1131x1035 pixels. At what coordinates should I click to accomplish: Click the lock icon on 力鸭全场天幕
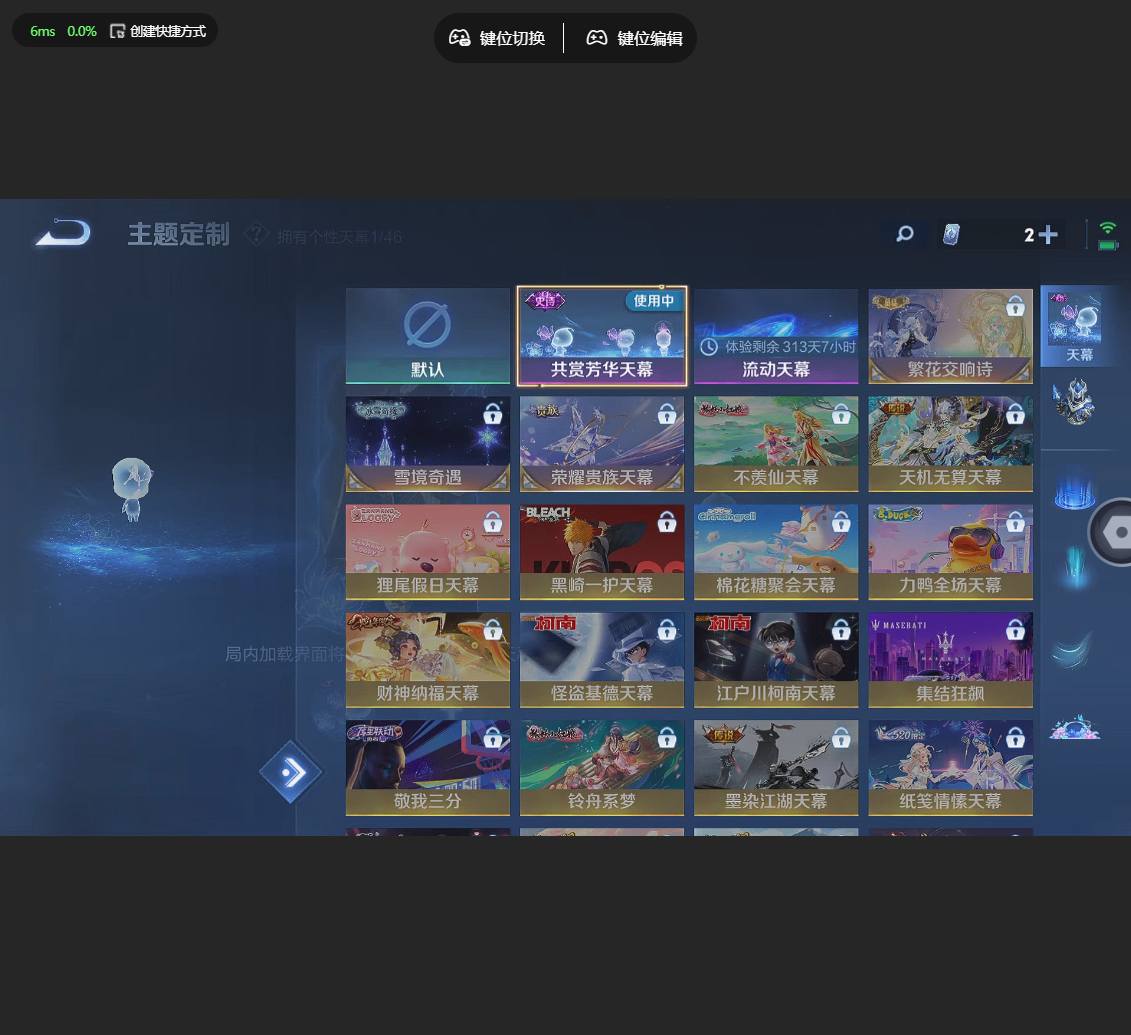[x=1016, y=521]
